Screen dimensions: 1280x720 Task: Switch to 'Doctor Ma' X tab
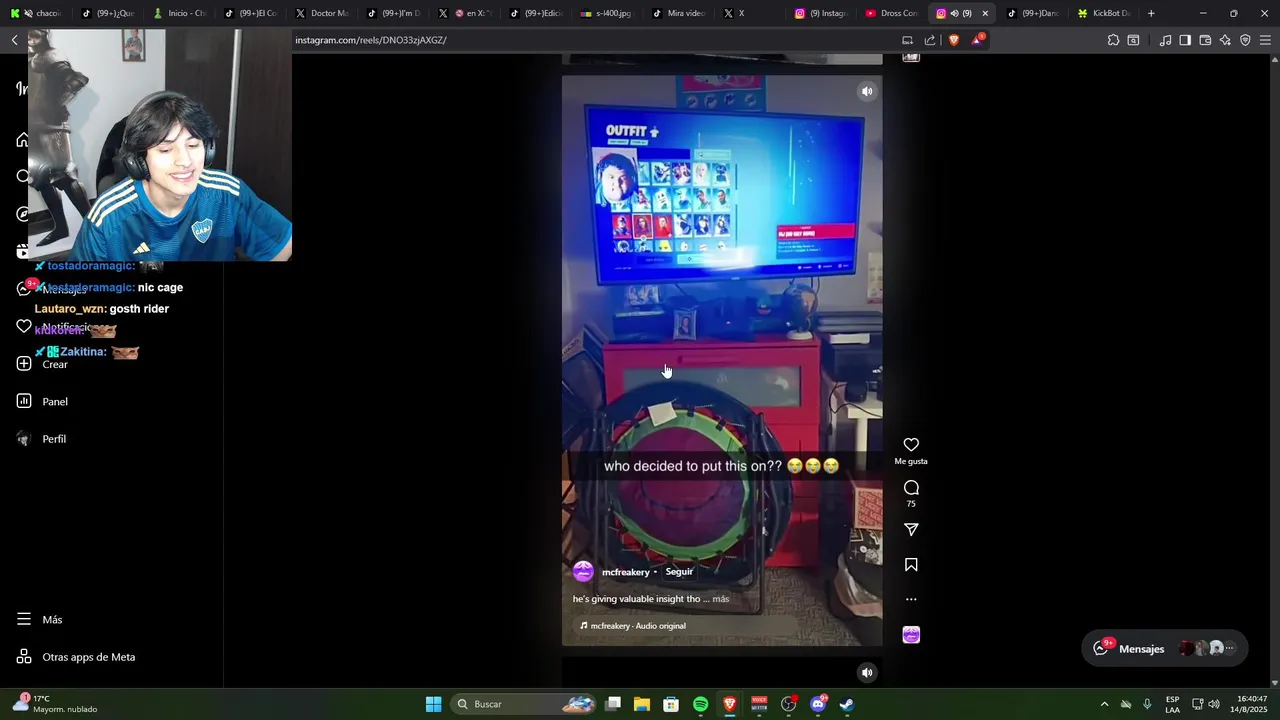coord(322,13)
